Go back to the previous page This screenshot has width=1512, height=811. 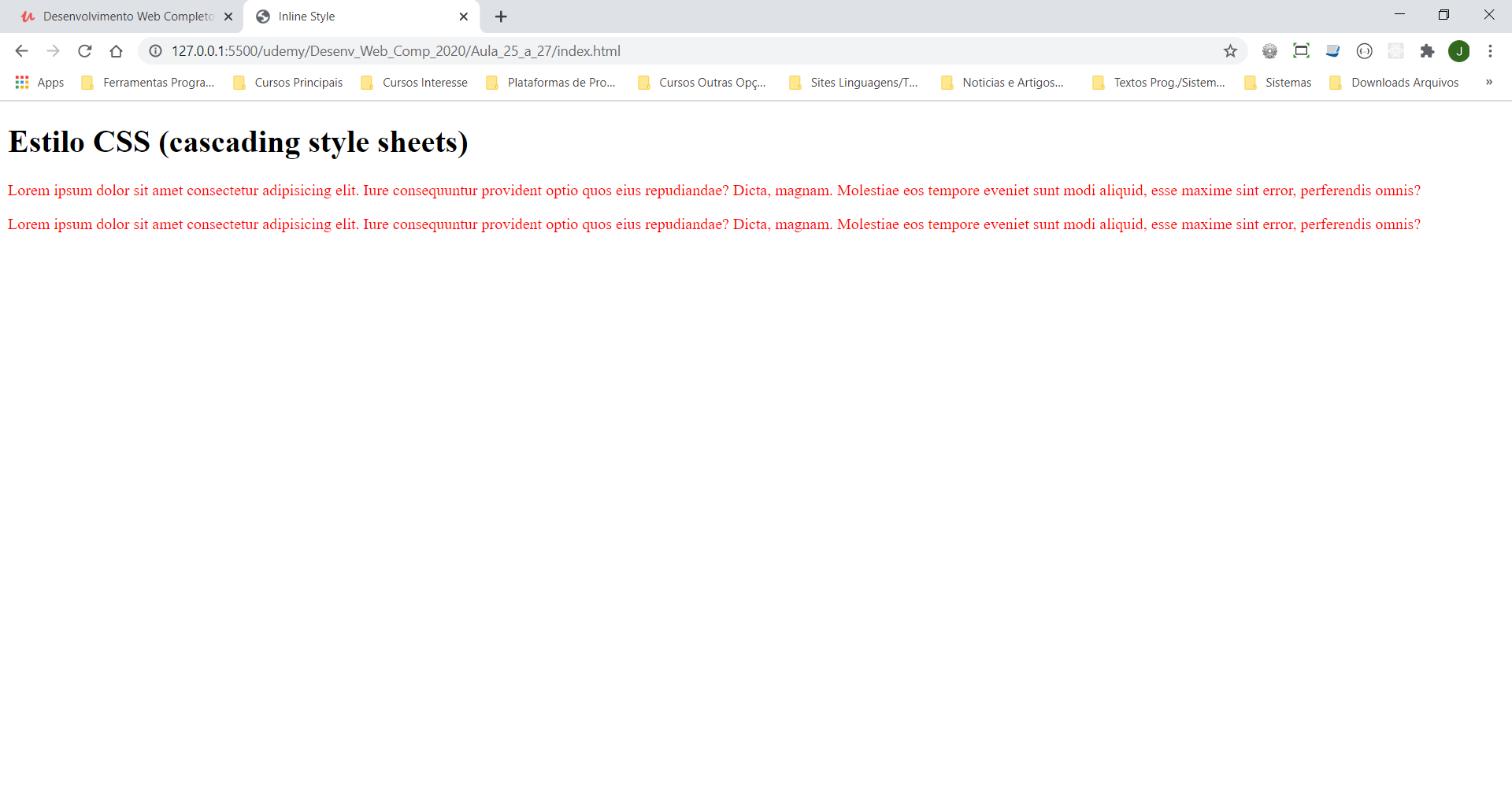click(x=21, y=51)
